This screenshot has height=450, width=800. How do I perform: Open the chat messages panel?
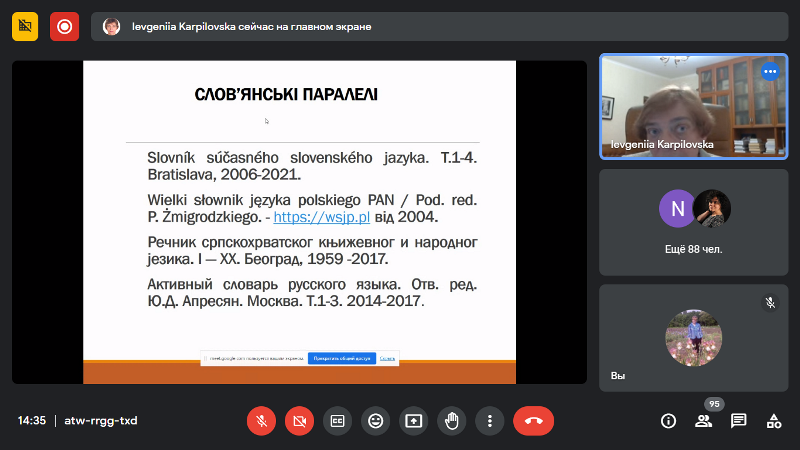tap(738, 421)
